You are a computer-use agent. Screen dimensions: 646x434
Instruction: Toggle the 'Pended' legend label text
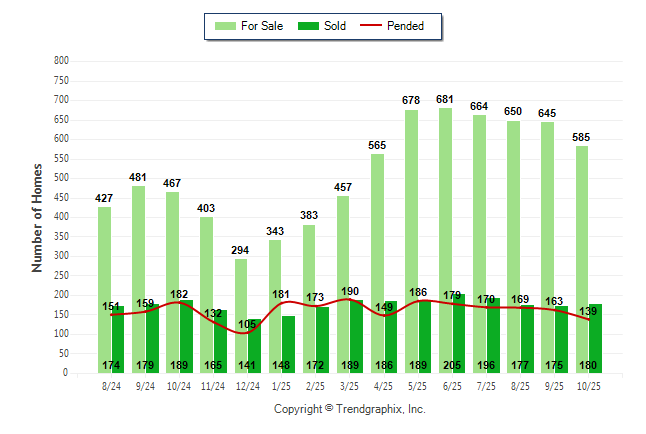(x=418, y=26)
